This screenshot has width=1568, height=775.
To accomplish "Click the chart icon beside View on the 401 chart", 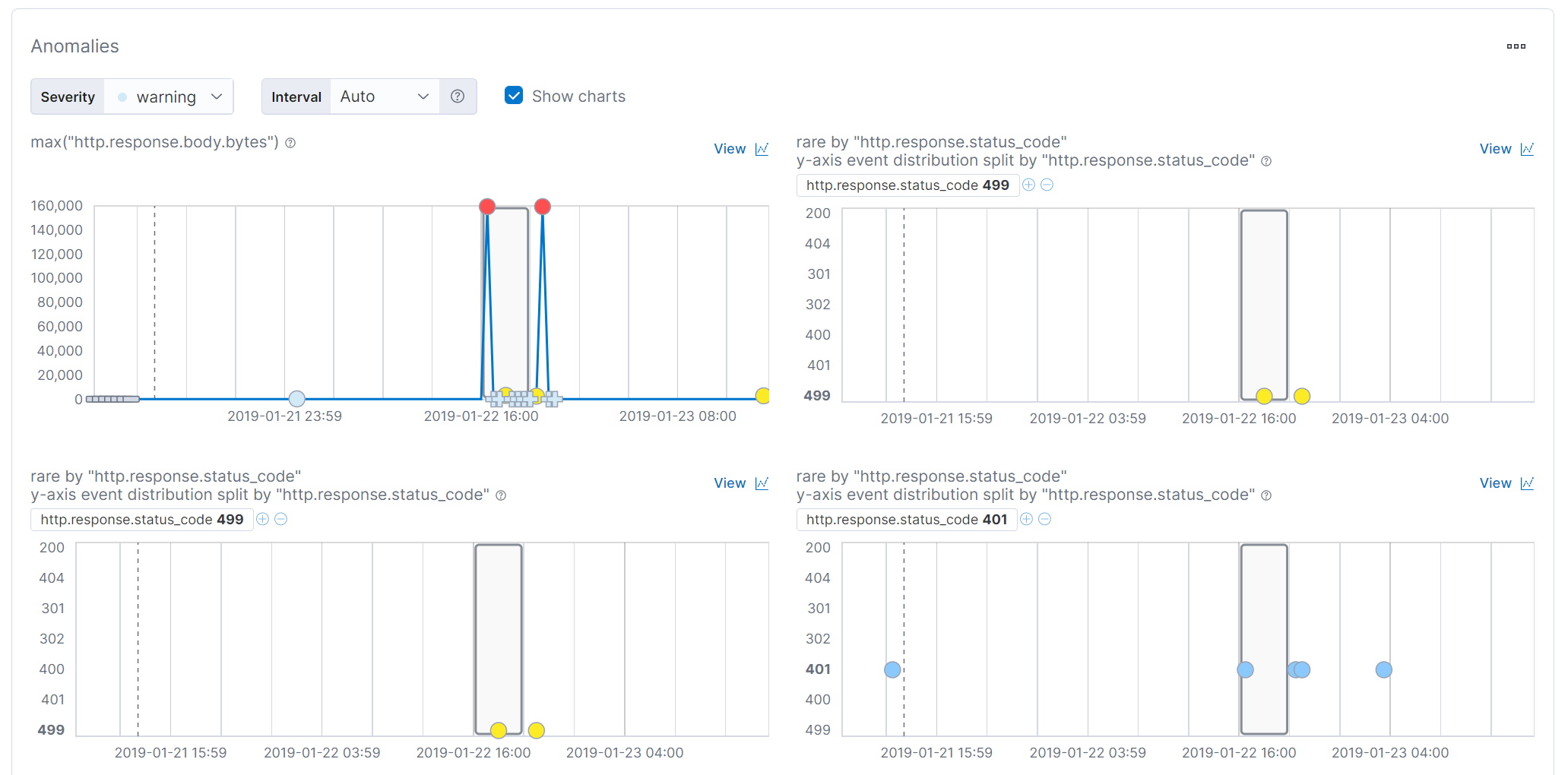I will click(1528, 482).
